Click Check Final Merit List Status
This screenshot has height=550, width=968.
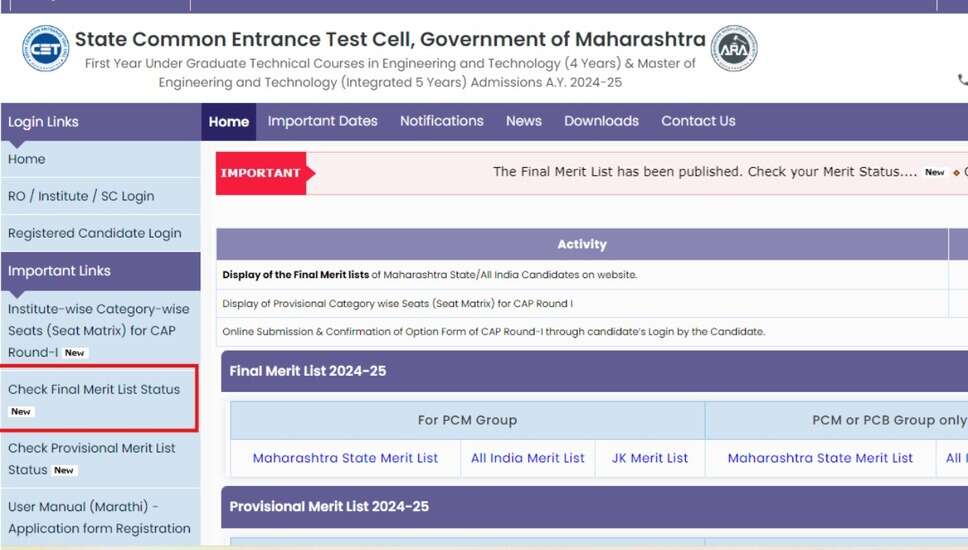(94, 390)
